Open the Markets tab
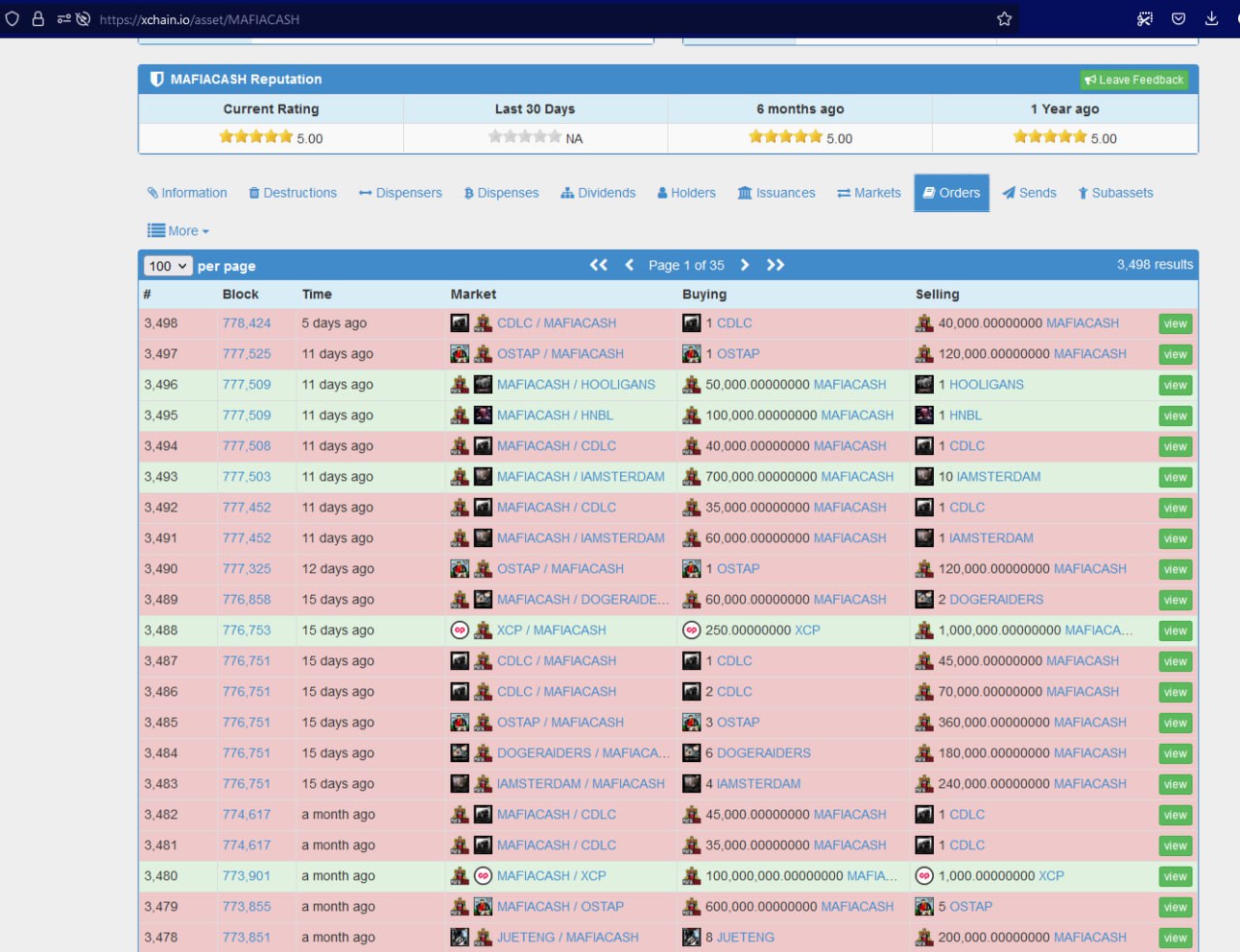The width and height of the screenshot is (1240, 952). (869, 193)
